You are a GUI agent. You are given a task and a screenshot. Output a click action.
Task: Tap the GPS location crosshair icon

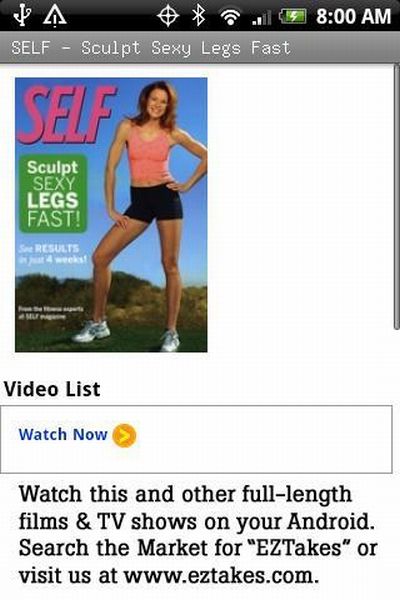168,16
